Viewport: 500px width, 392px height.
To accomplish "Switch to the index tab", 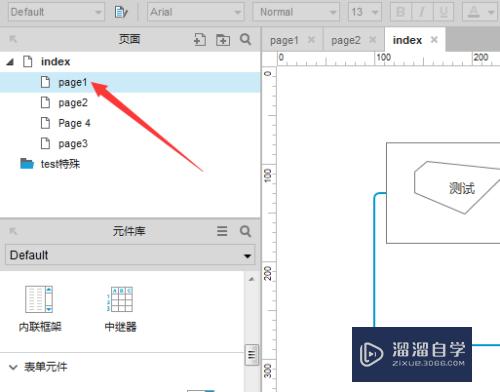I will tap(407, 40).
